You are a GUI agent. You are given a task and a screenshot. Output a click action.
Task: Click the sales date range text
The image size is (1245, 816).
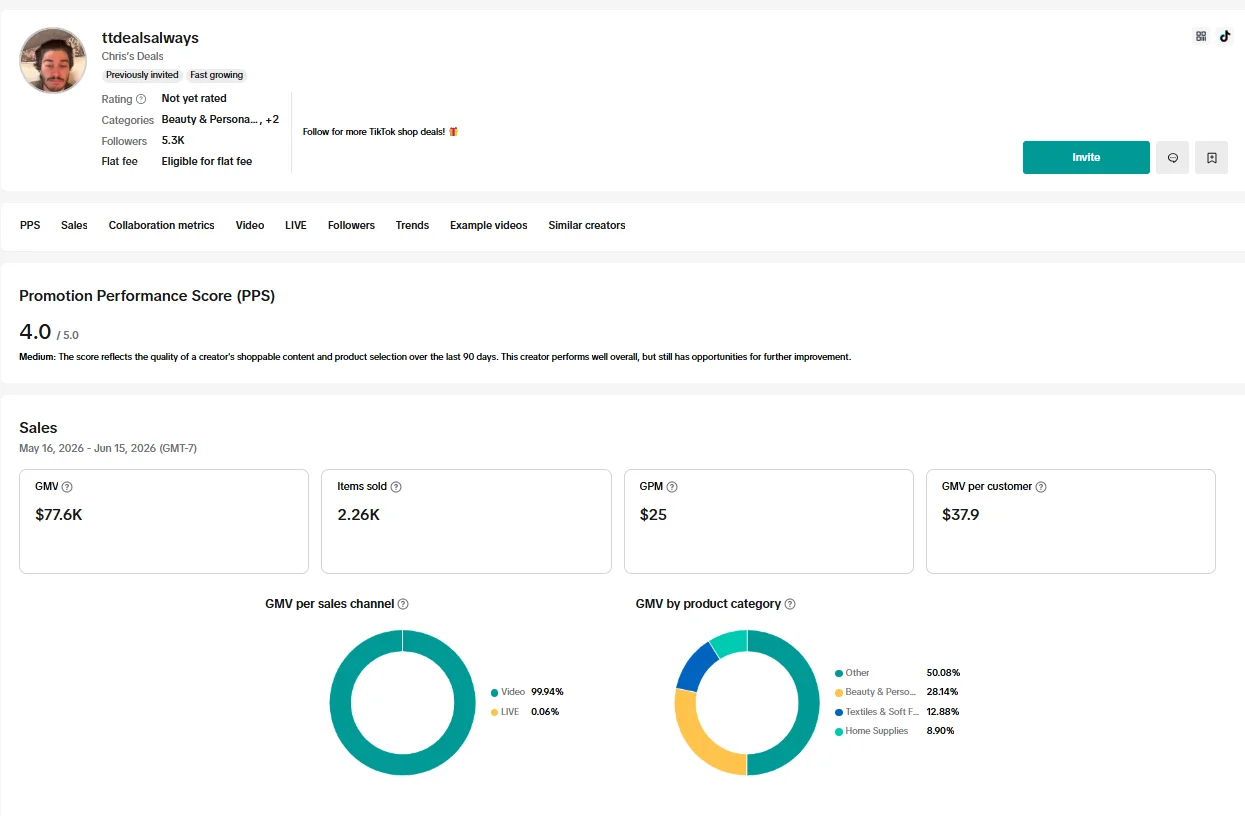(108, 448)
